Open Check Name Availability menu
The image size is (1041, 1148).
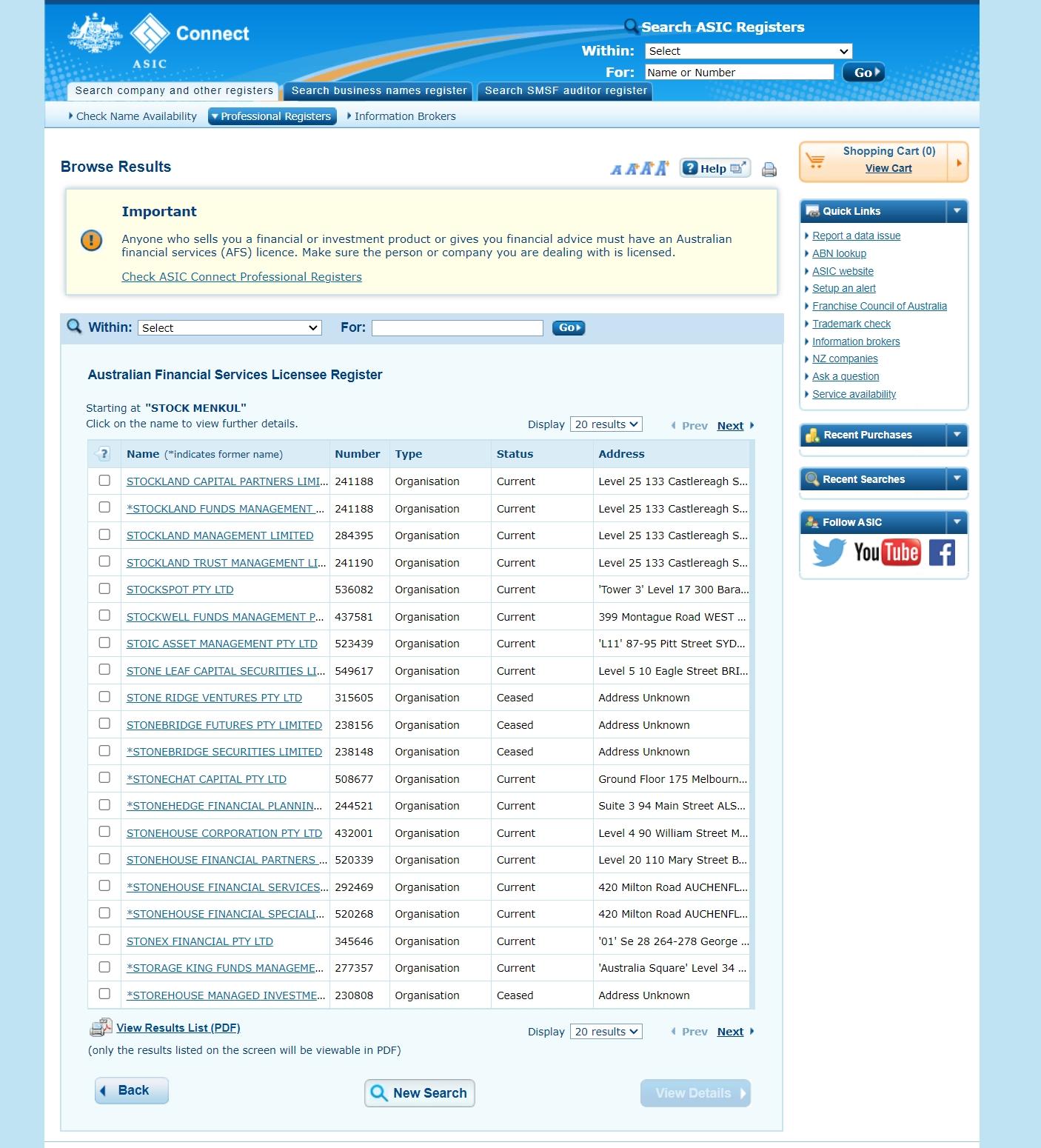pyautogui.click(x=133, y=116)
